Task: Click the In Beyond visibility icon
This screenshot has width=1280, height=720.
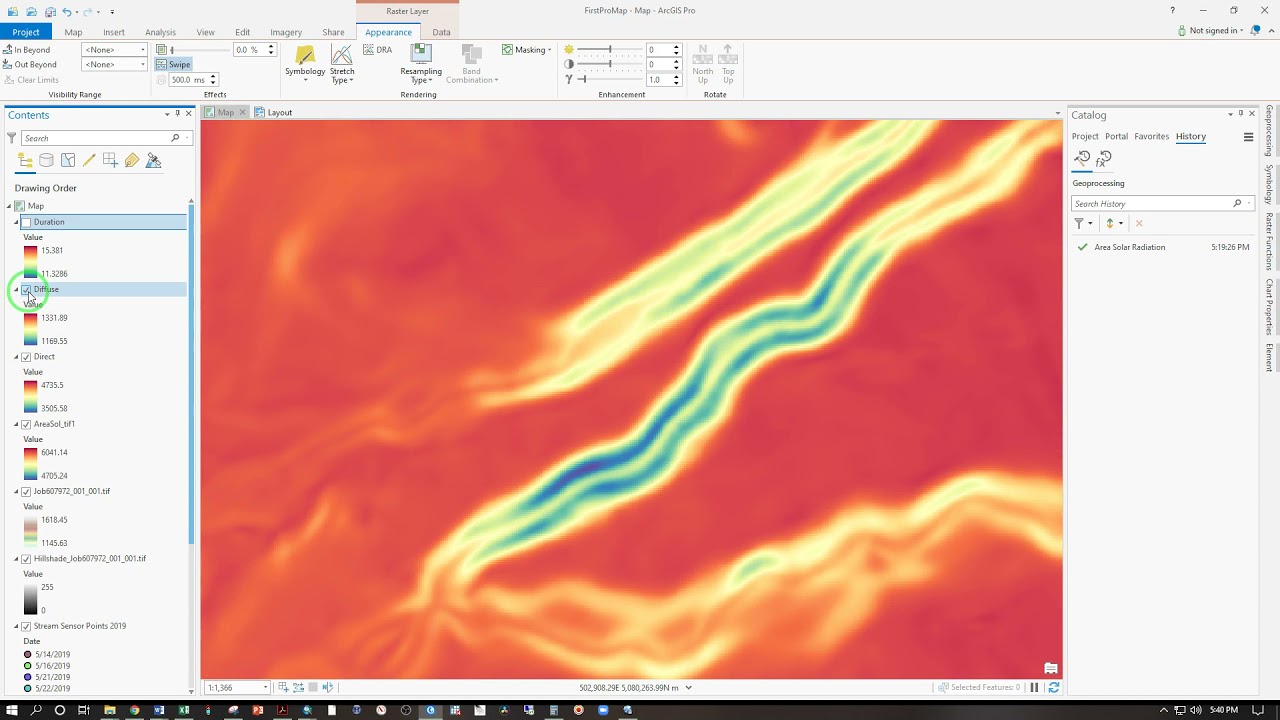Action: coord(7,49)
